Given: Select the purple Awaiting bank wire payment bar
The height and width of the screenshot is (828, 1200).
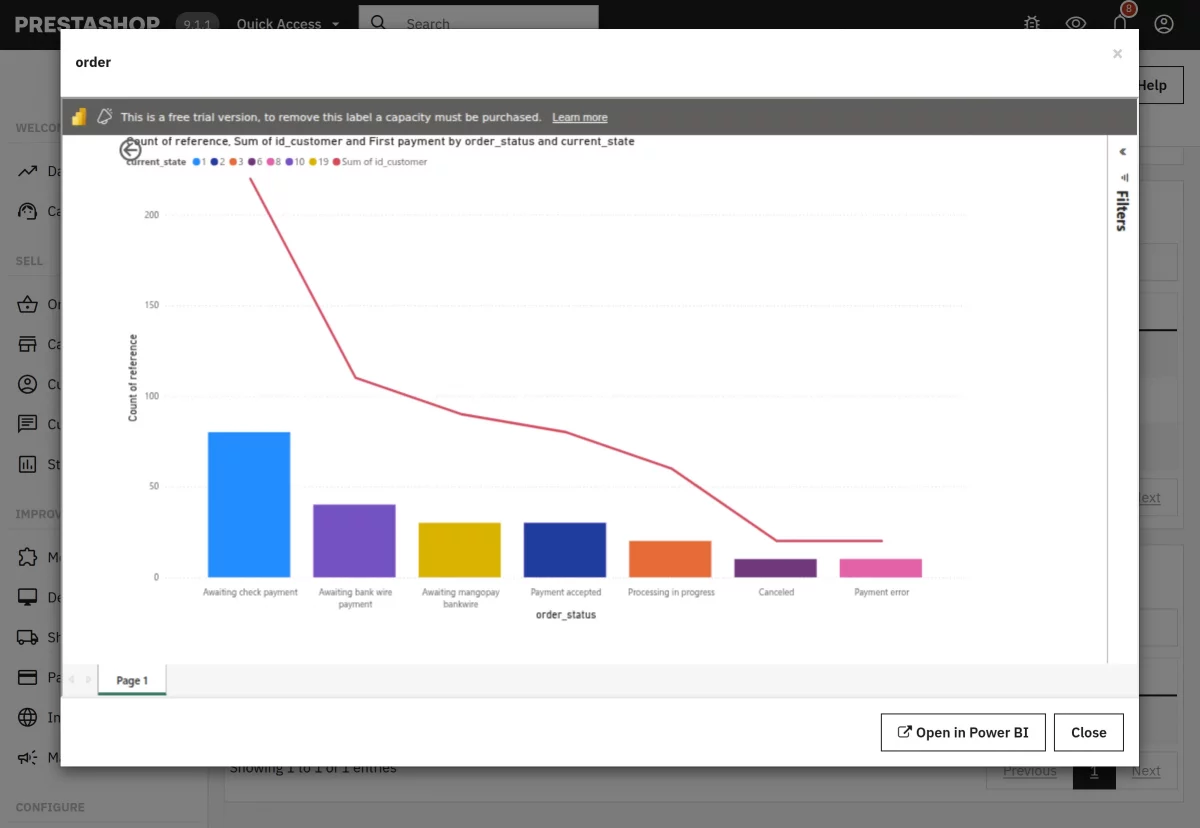Looking at the screenshot, I should tap(354, 541).
